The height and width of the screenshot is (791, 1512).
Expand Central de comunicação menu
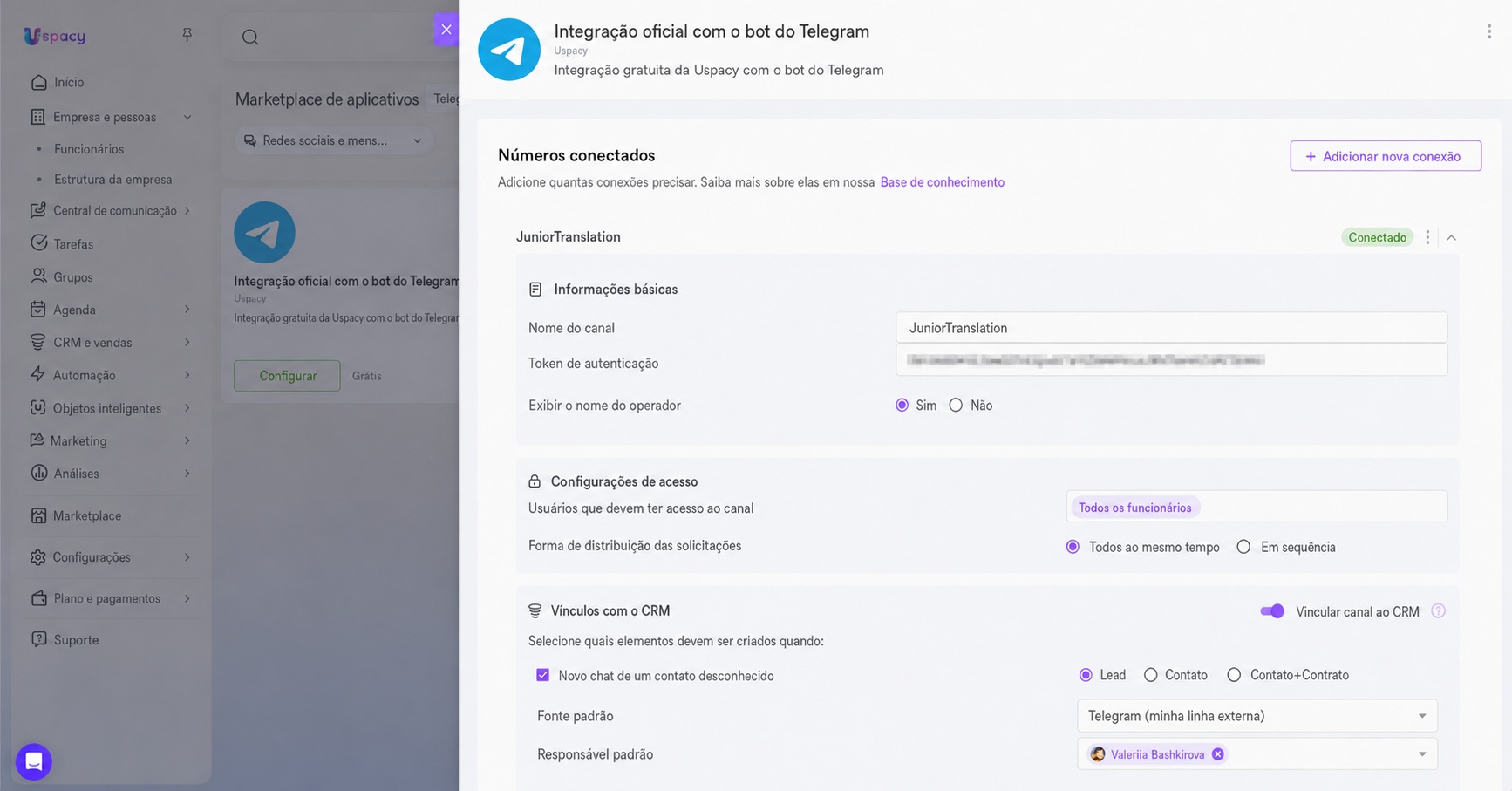[187, 210]
